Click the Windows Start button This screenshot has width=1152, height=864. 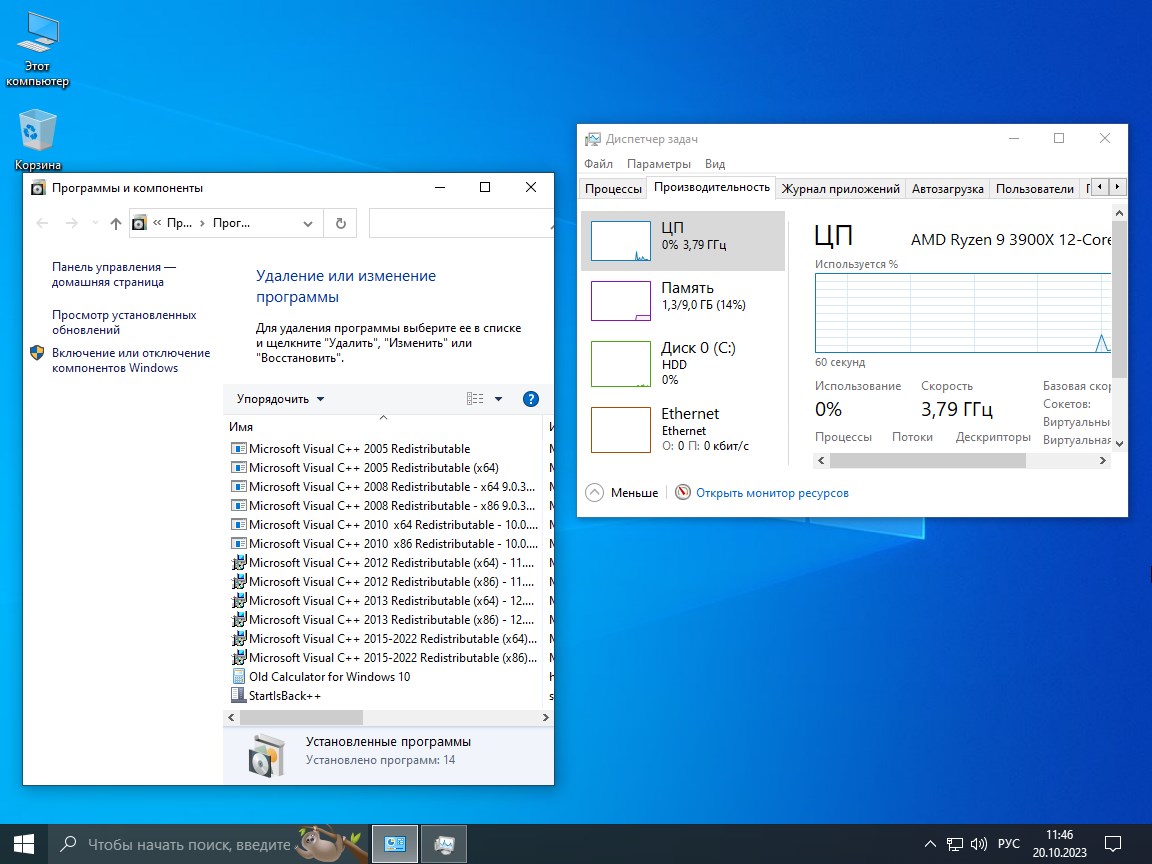(x=23, y=844)
